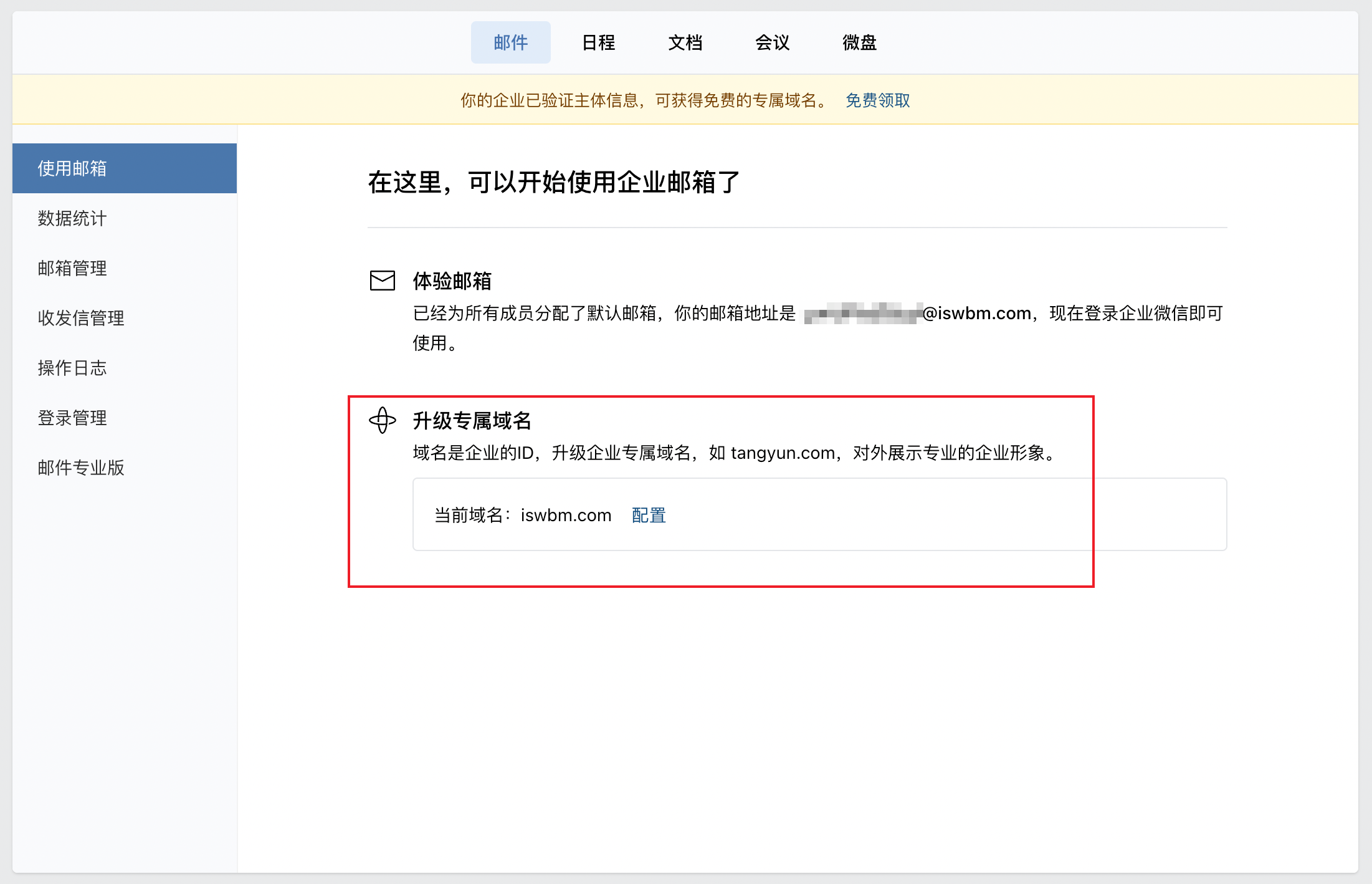Click the 日程 (Calendar) tab icon
Image resolution: width=1372 pixels, height=884 pixels.
[x=597, y=42]
